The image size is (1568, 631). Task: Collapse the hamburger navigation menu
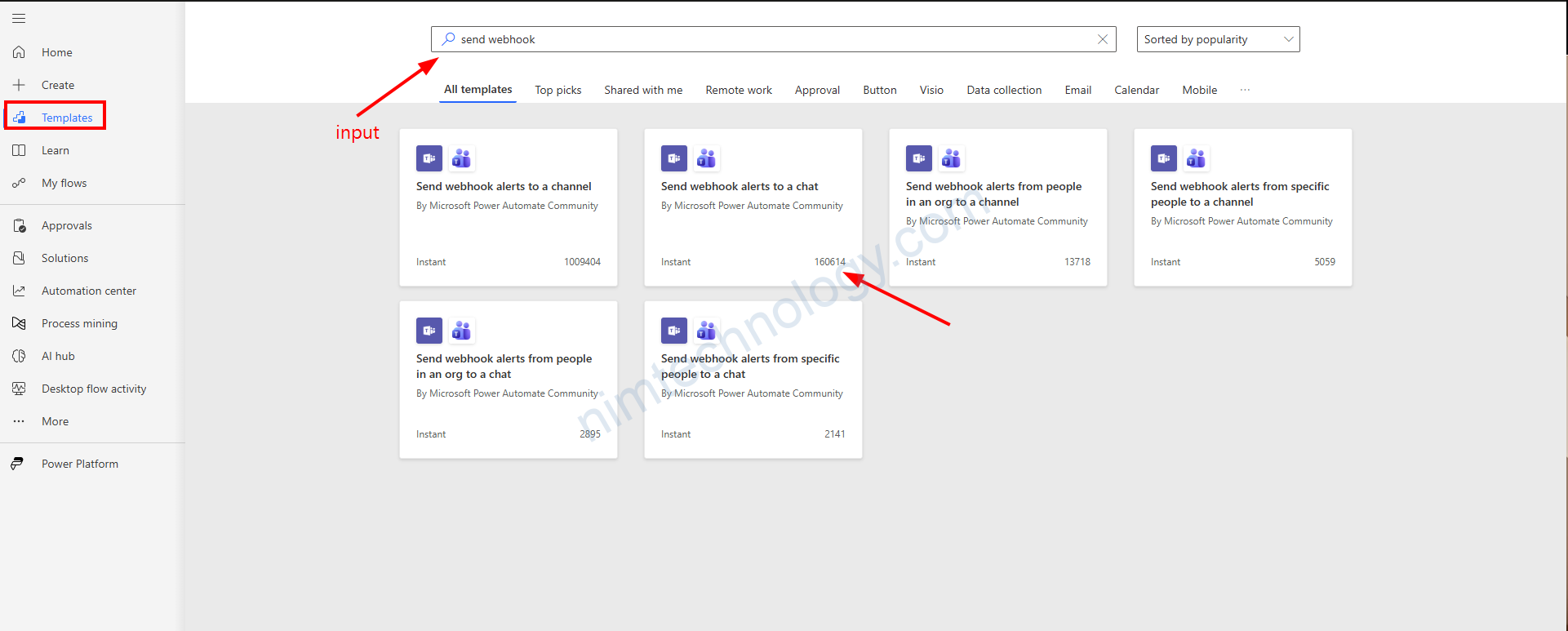(x=19, y=18)
